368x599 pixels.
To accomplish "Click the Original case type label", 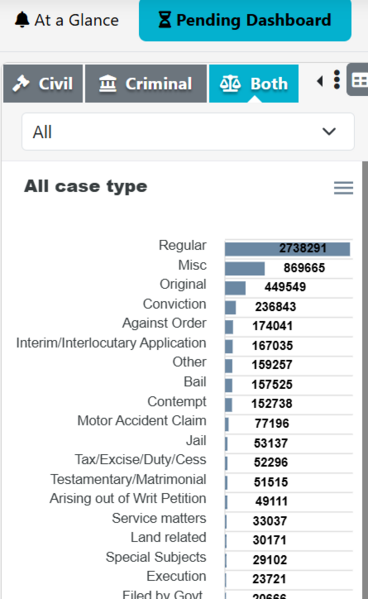I will [183, 284].
